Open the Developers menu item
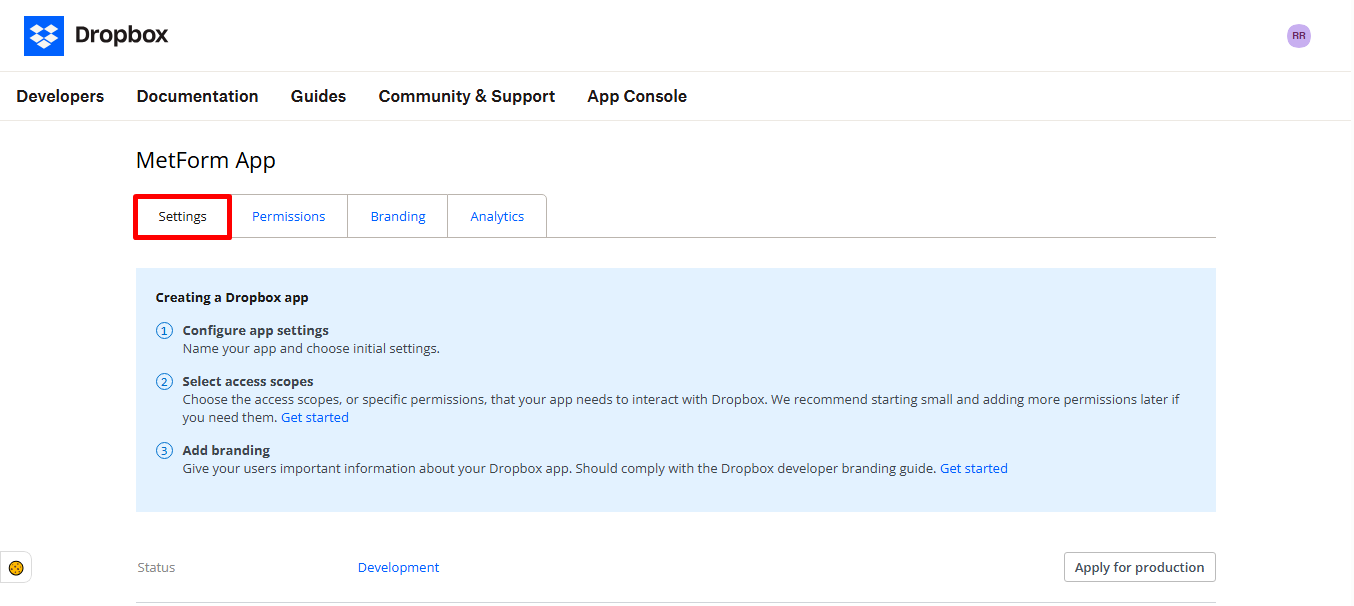Screen dimensions: 1354x606 pos(60,96)
